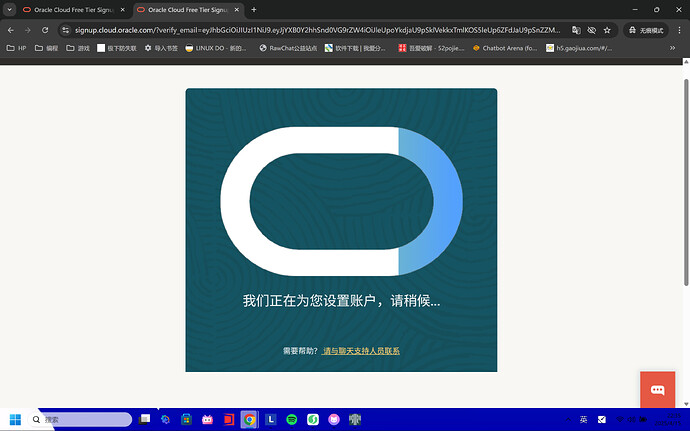Click the translate page icon
The height and width of the screenshot is (431, 690).
pyautogui.click(x=576, y=30)
